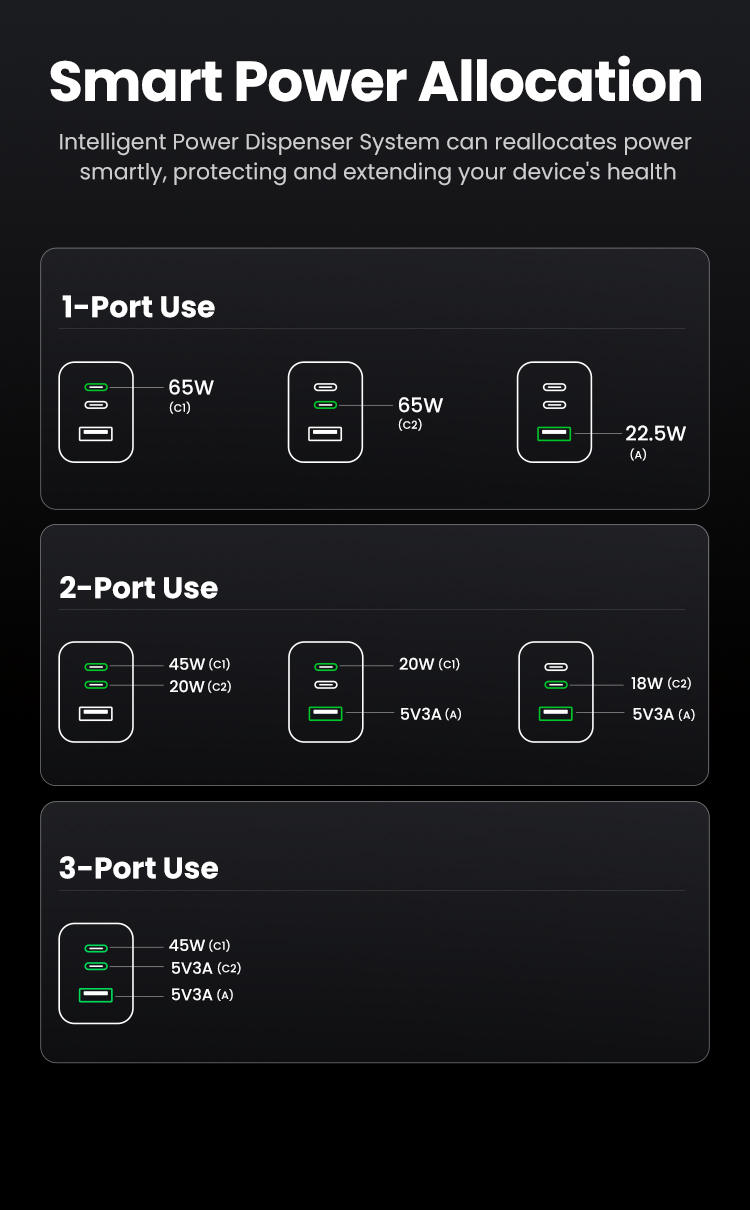Click the Smart Power Allocation title
Image resolution: width=750 pixels, height=1210 pixels.
pos(375,81)
